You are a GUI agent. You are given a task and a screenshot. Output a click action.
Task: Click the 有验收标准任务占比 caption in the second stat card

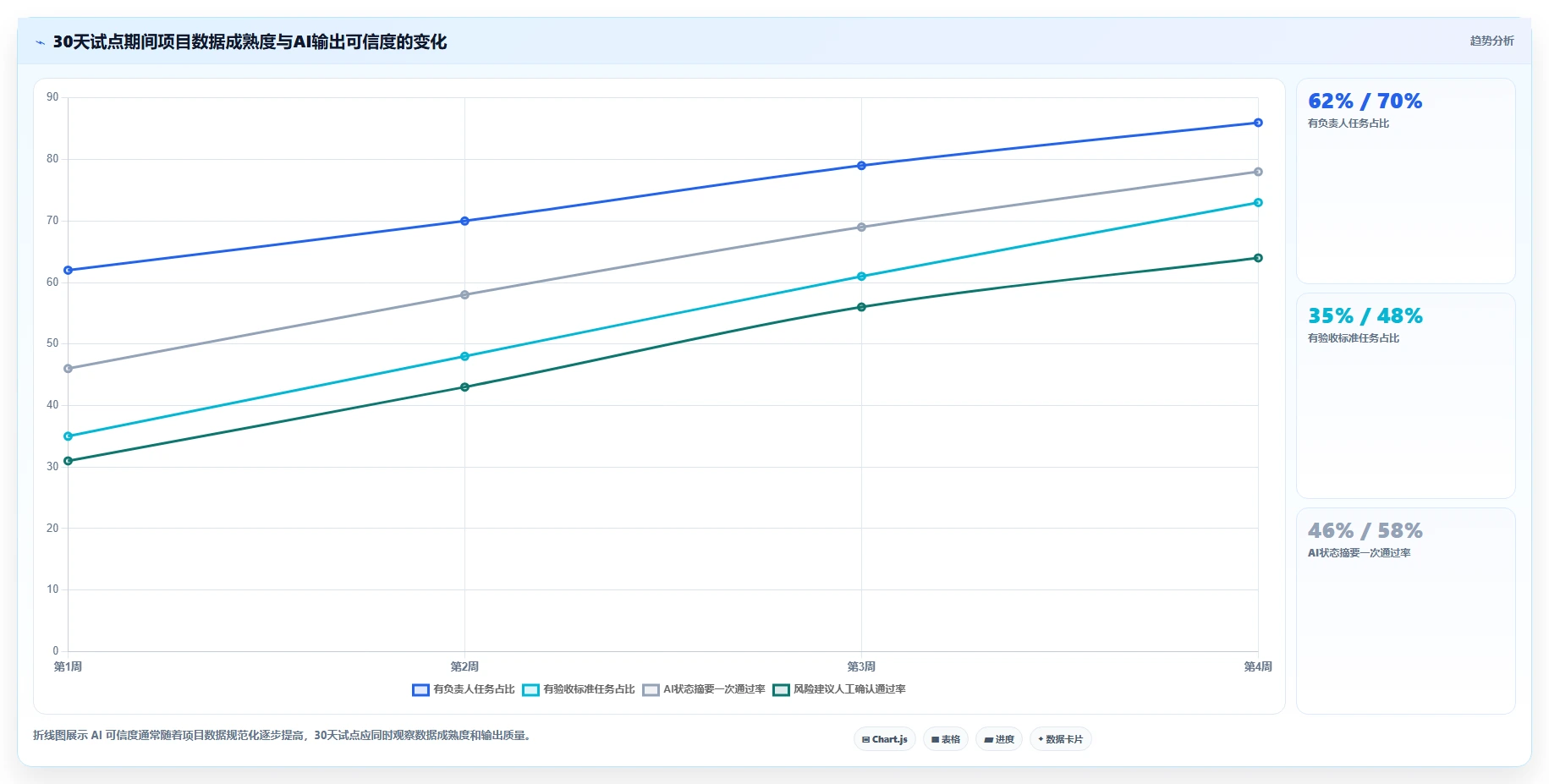(1354, 338)
